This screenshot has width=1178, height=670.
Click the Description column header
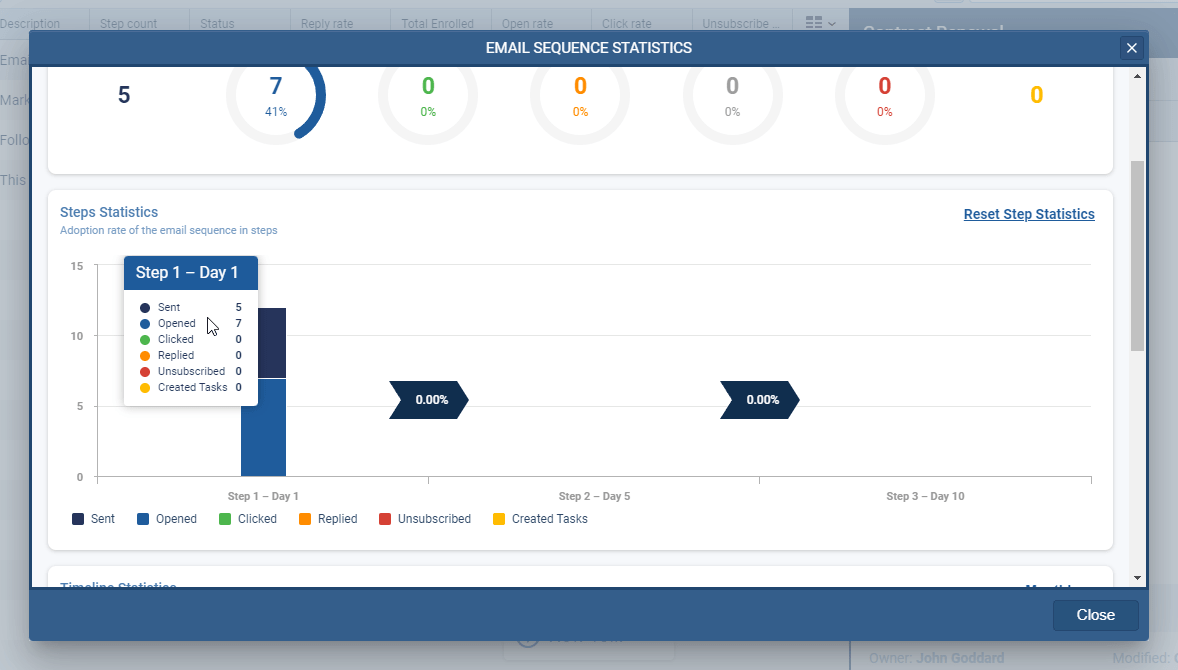click(32, 22)
